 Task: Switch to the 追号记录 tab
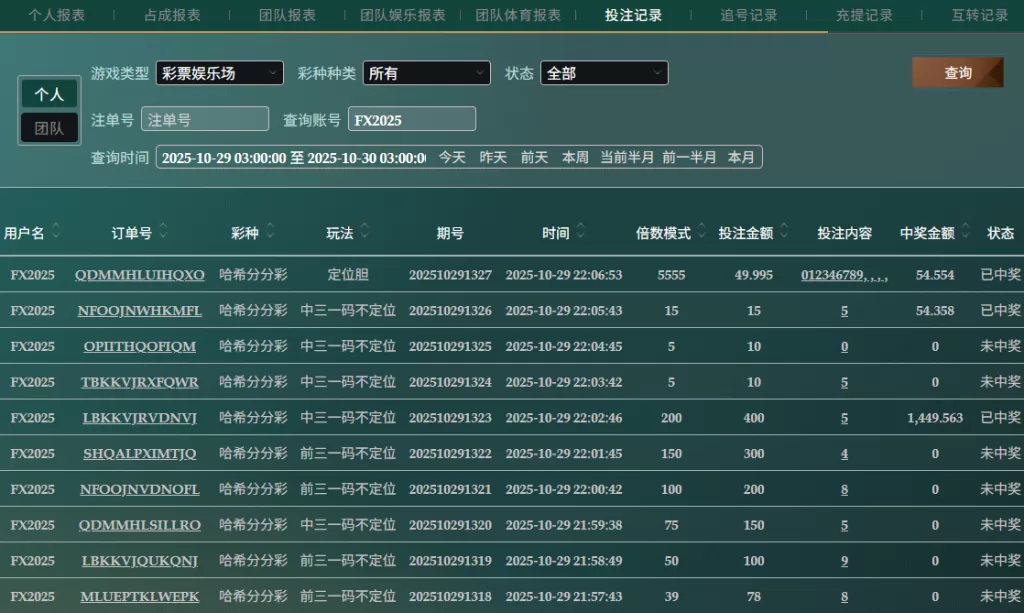tap(749, 15)
